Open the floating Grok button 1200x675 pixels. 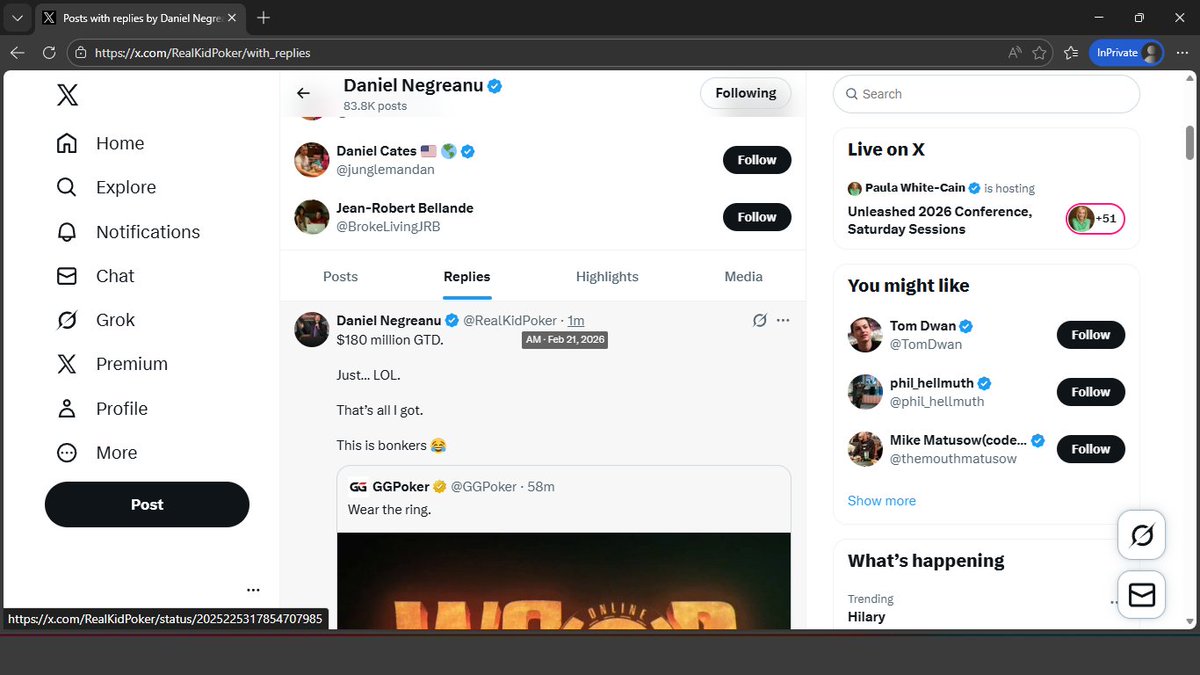coord(1141,536)
